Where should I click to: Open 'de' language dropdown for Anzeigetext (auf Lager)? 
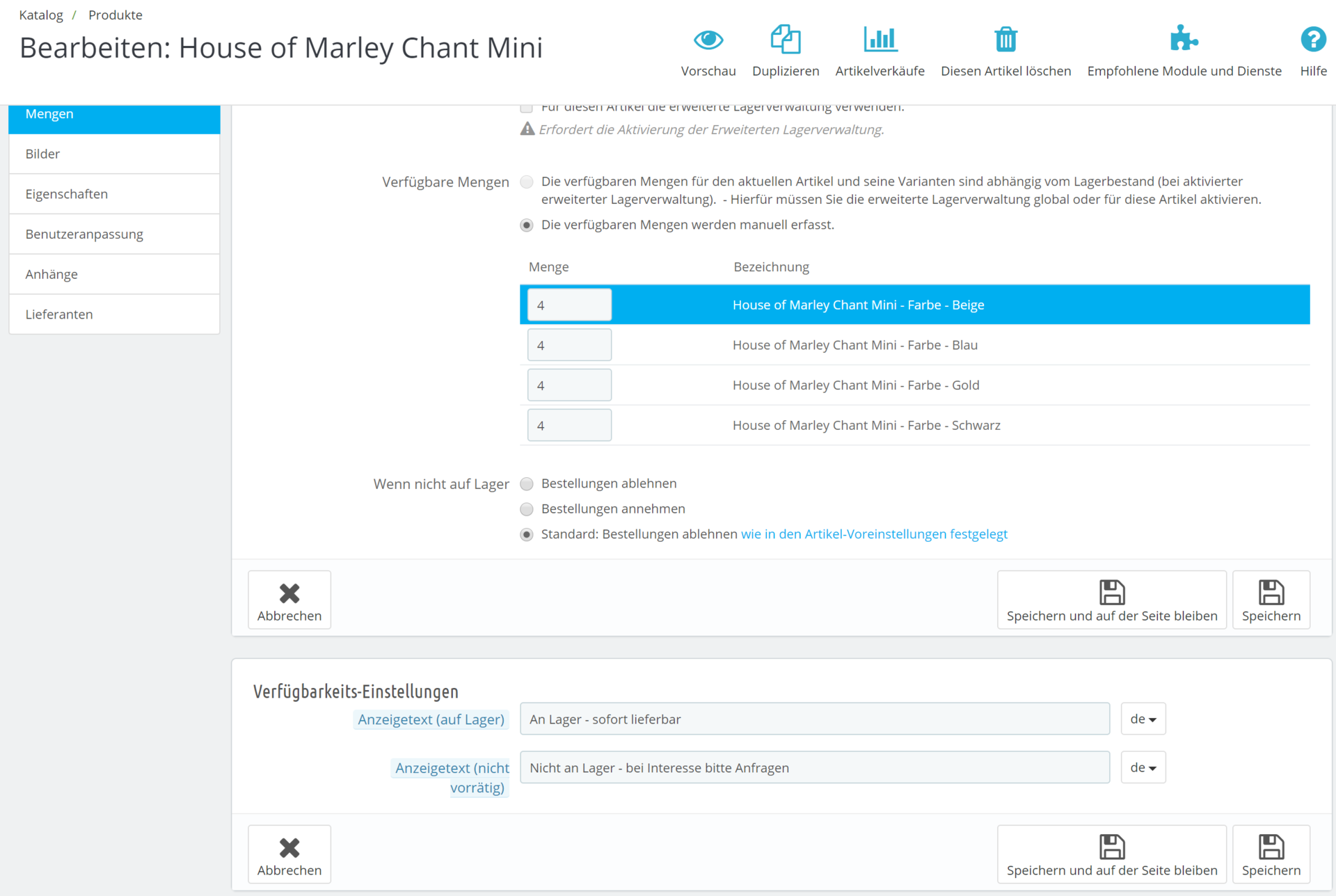[x=1143, y=719]
